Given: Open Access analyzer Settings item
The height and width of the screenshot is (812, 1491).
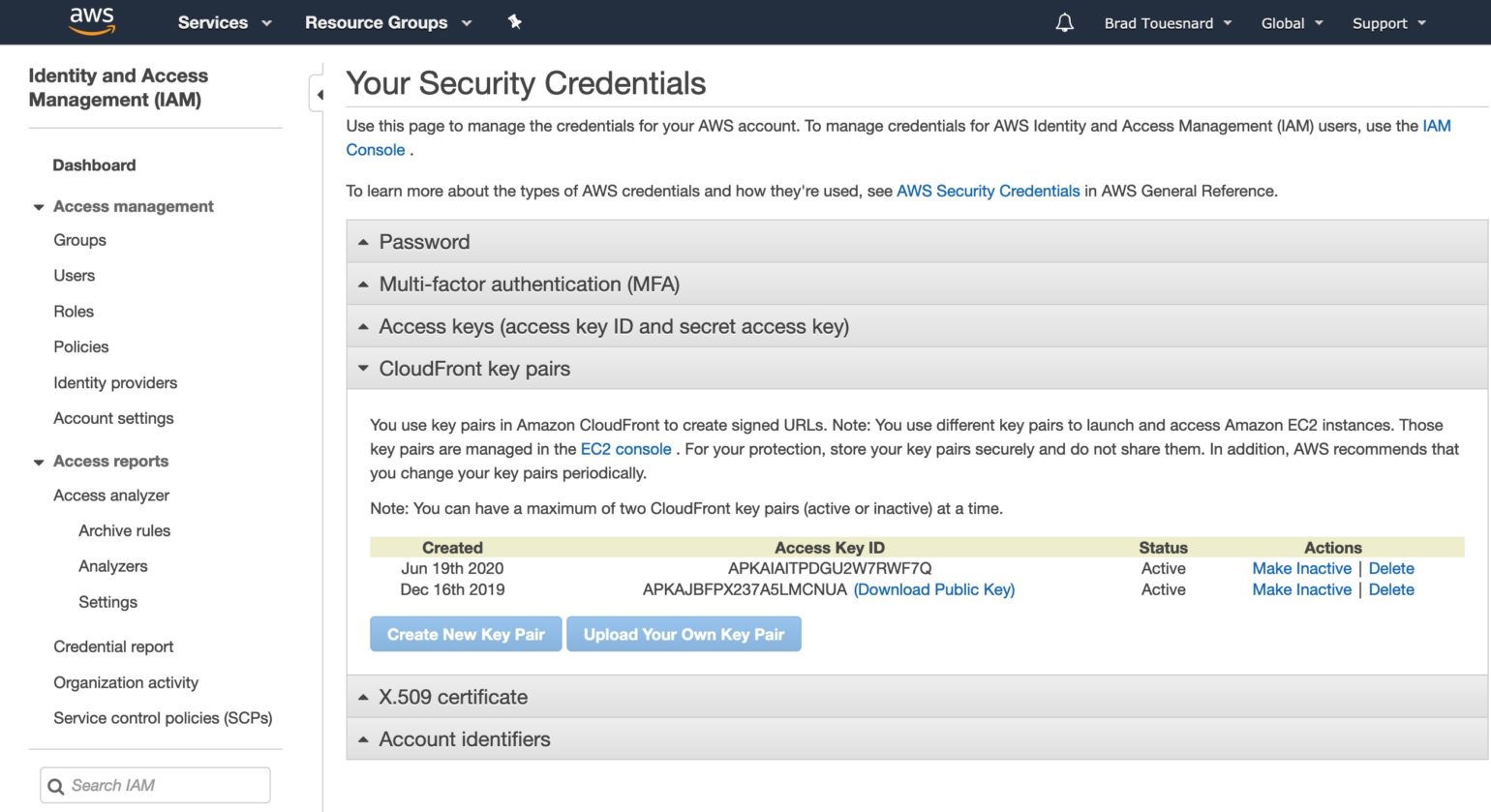Looking at the screenshot, I should tap(107, 602).
